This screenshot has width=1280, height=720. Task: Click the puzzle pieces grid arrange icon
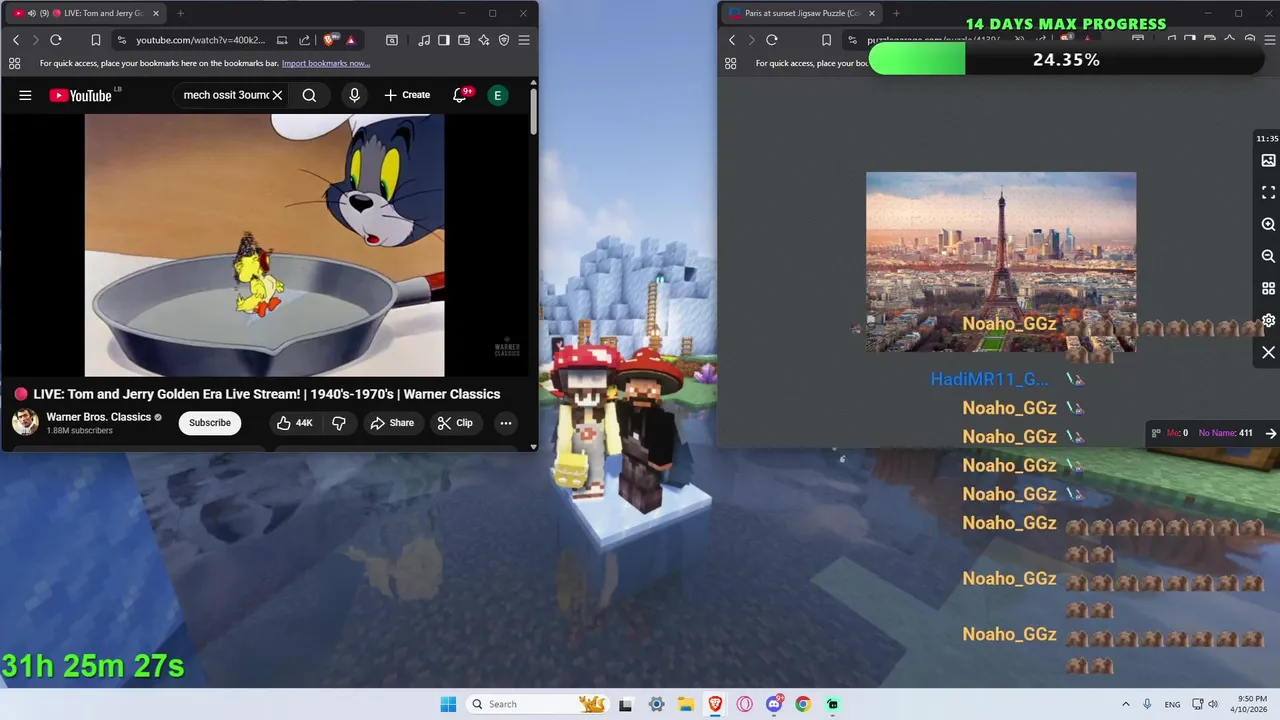tap(1268, 288)
